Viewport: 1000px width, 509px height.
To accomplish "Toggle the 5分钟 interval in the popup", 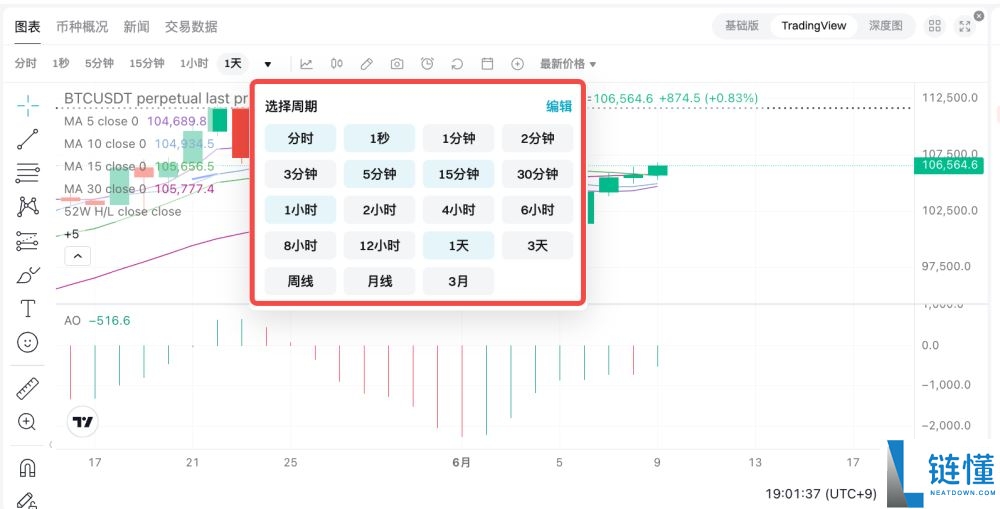I will pos(379,174).
